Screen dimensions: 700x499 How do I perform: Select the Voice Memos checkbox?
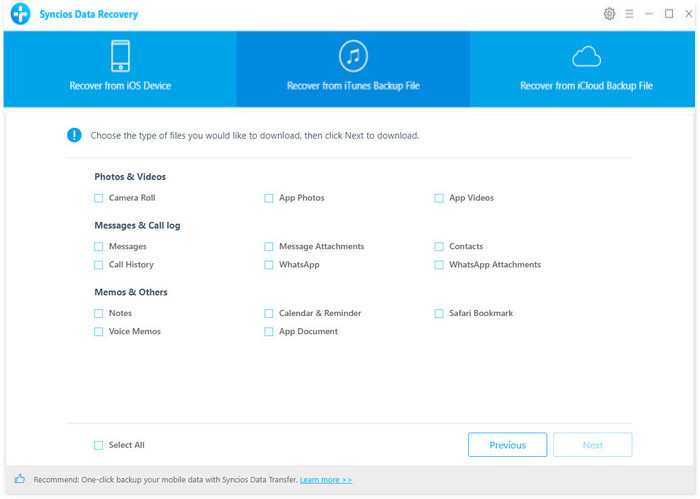coord(99,332)
